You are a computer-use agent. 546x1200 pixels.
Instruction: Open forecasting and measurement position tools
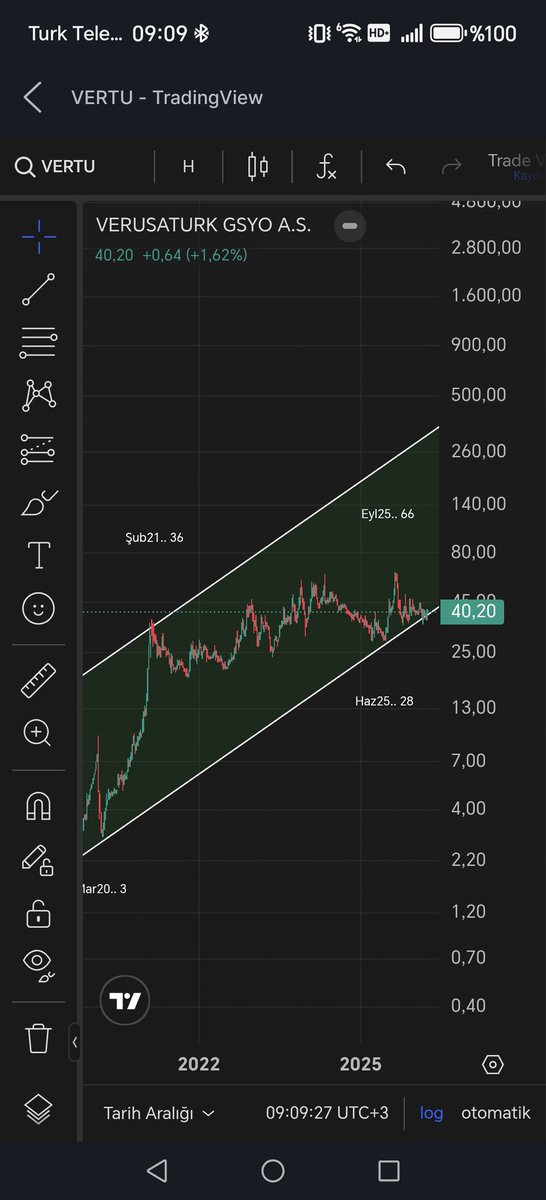click(x=39, y=450)
